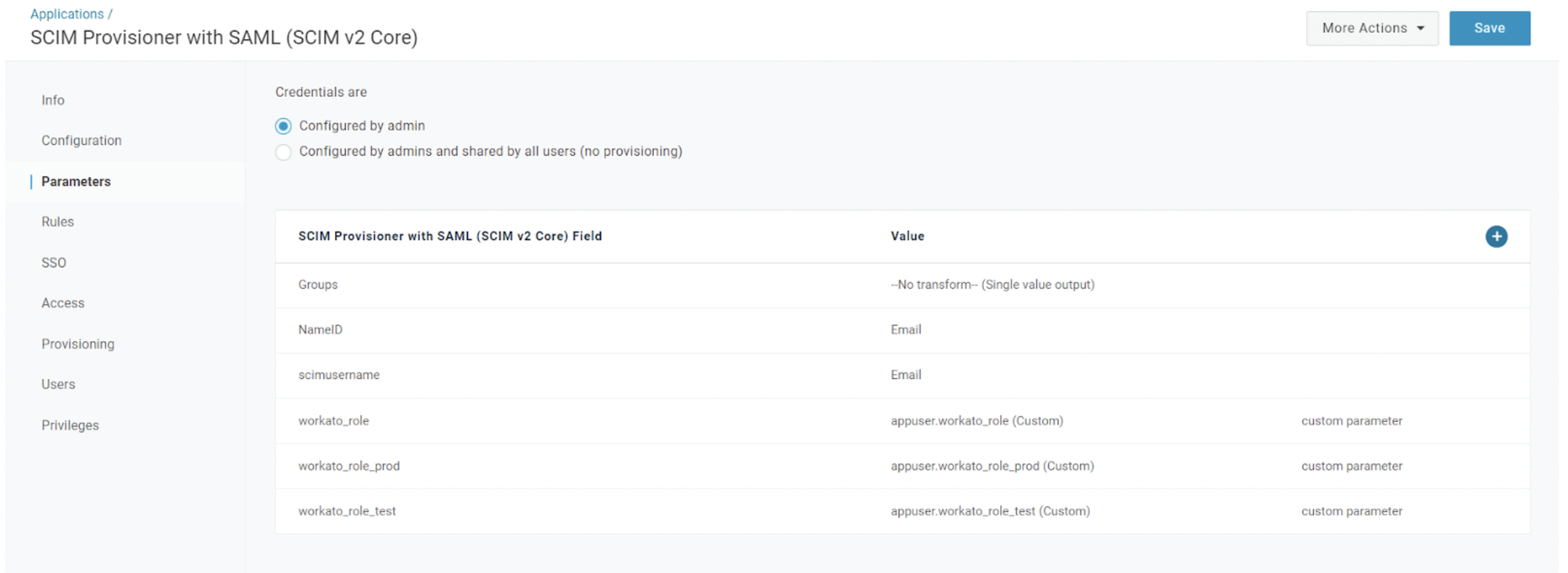1568x573 pixels.
Task: Open the Privileges tab
Action: coord(70,425)
